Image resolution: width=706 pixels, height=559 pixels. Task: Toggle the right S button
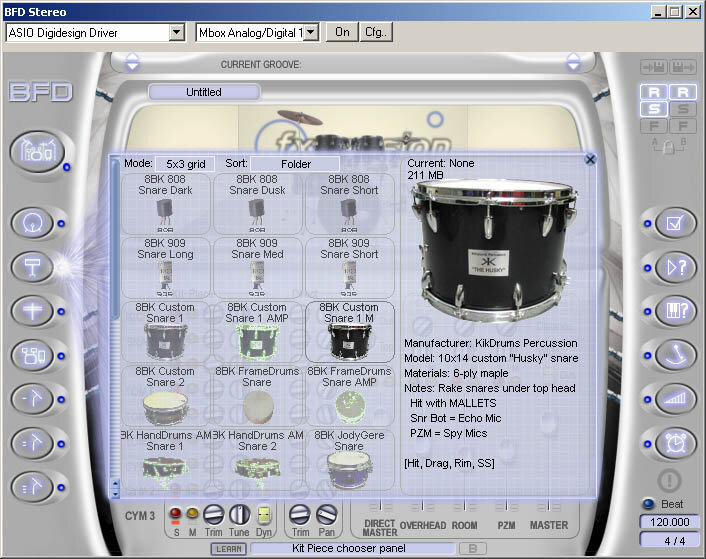683,109
